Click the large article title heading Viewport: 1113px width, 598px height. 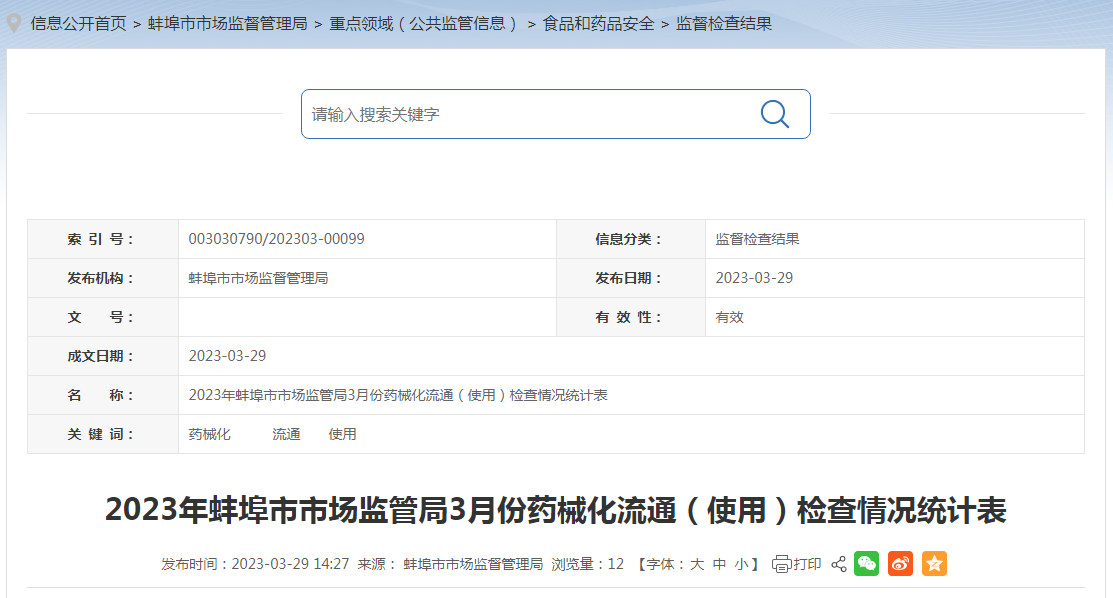(x=556, y=510)
